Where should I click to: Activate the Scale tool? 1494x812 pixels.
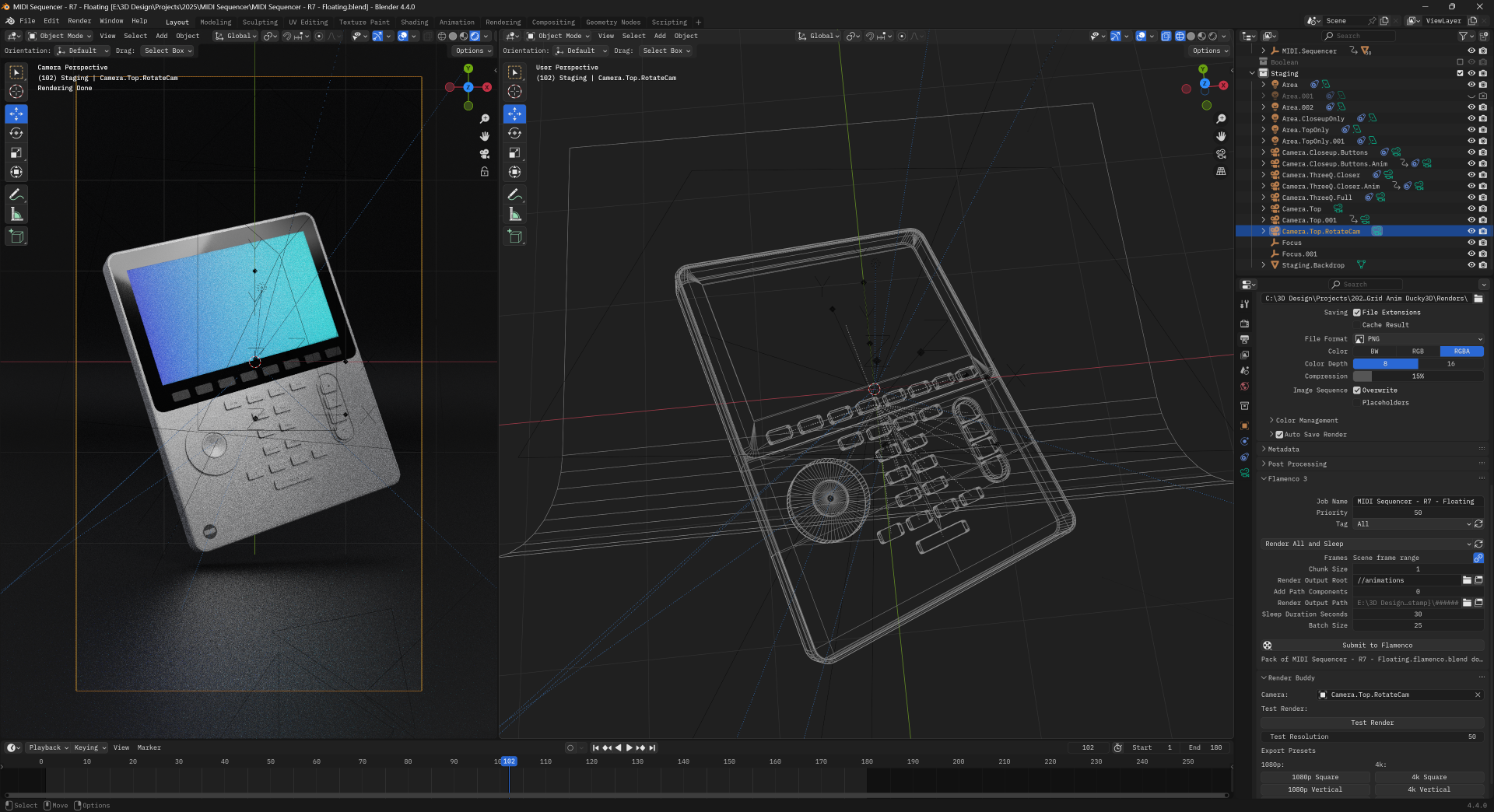pos(16,152)
